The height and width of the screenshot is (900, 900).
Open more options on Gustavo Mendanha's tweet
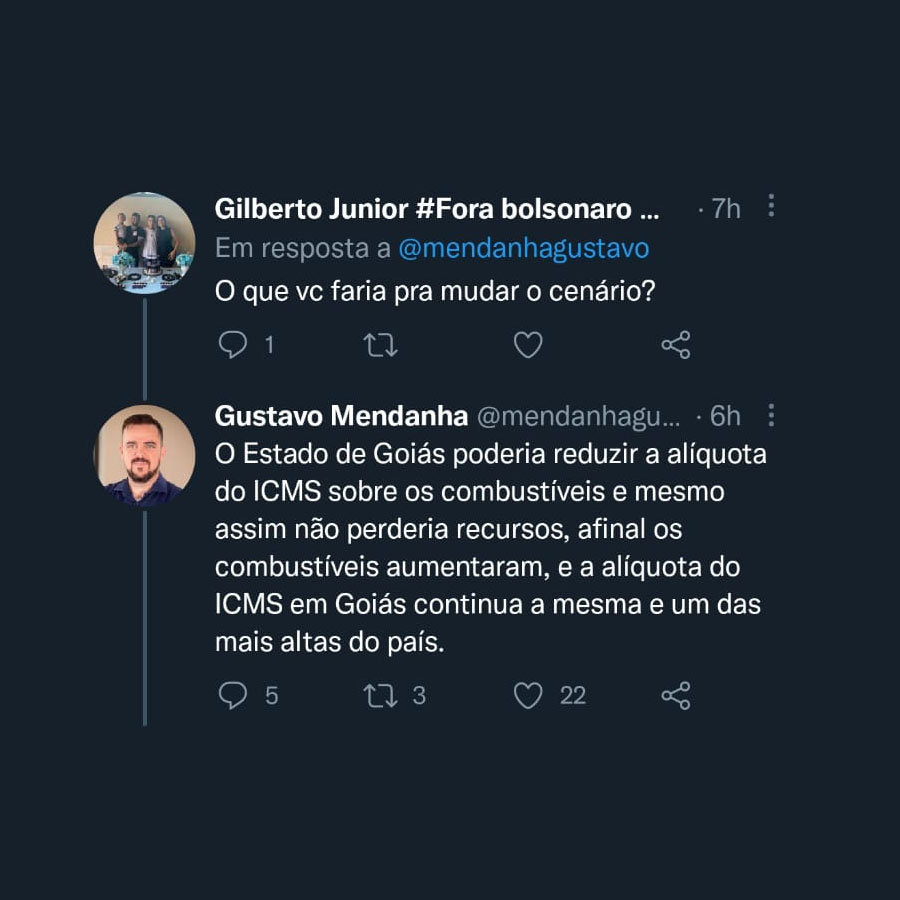tap(771, 415)
